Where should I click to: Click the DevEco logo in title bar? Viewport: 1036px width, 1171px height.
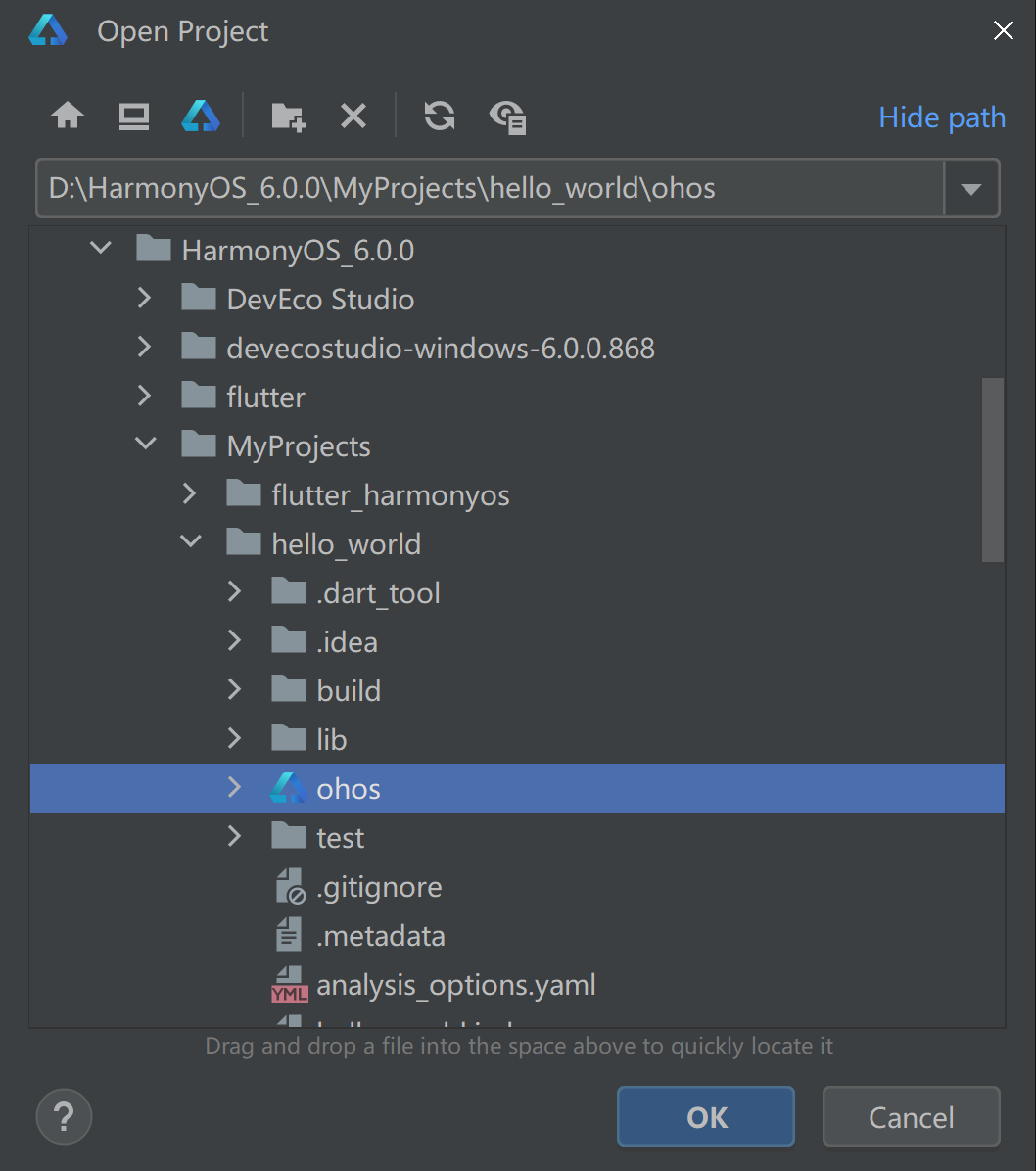click(48, 30)
